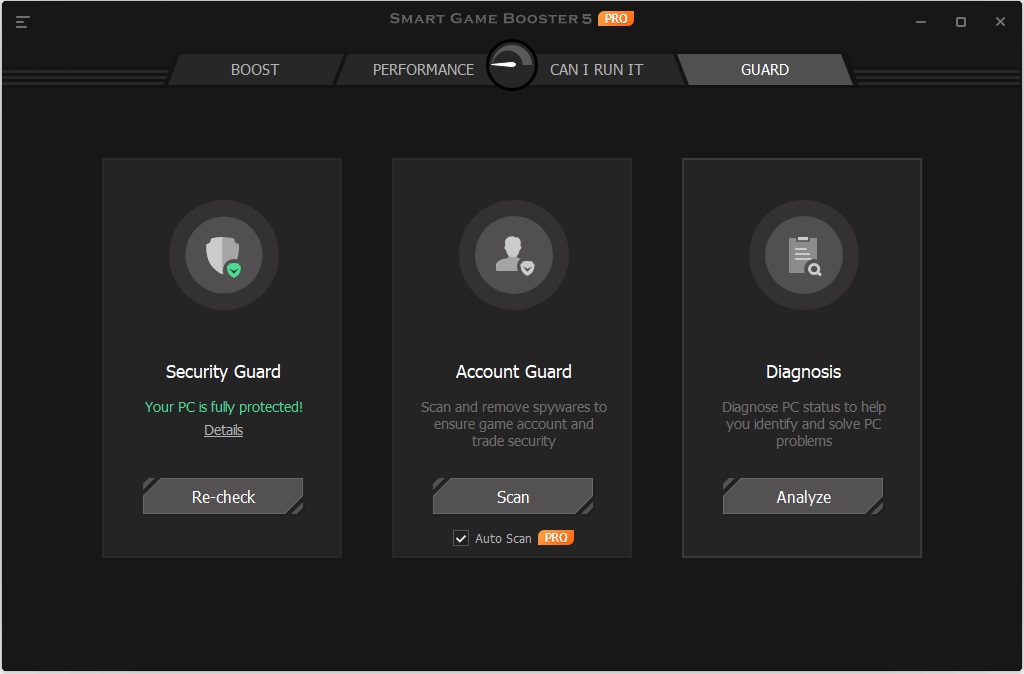The width and height of the screenshot is (1024, 674).
Task: Open the Security Guard Details link
Action: 223,430
